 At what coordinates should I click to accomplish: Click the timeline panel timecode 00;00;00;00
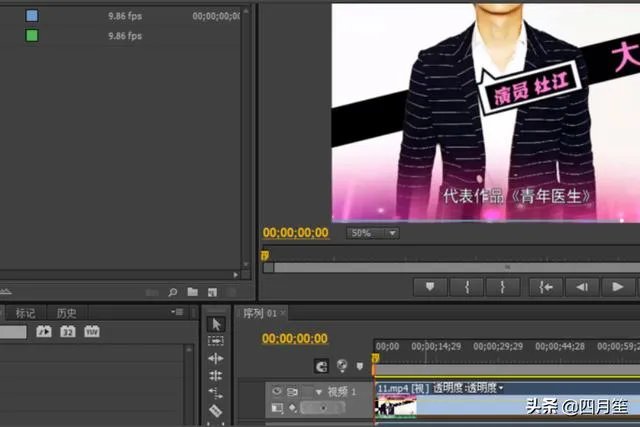pyautogui.click(x=295, y=338)
